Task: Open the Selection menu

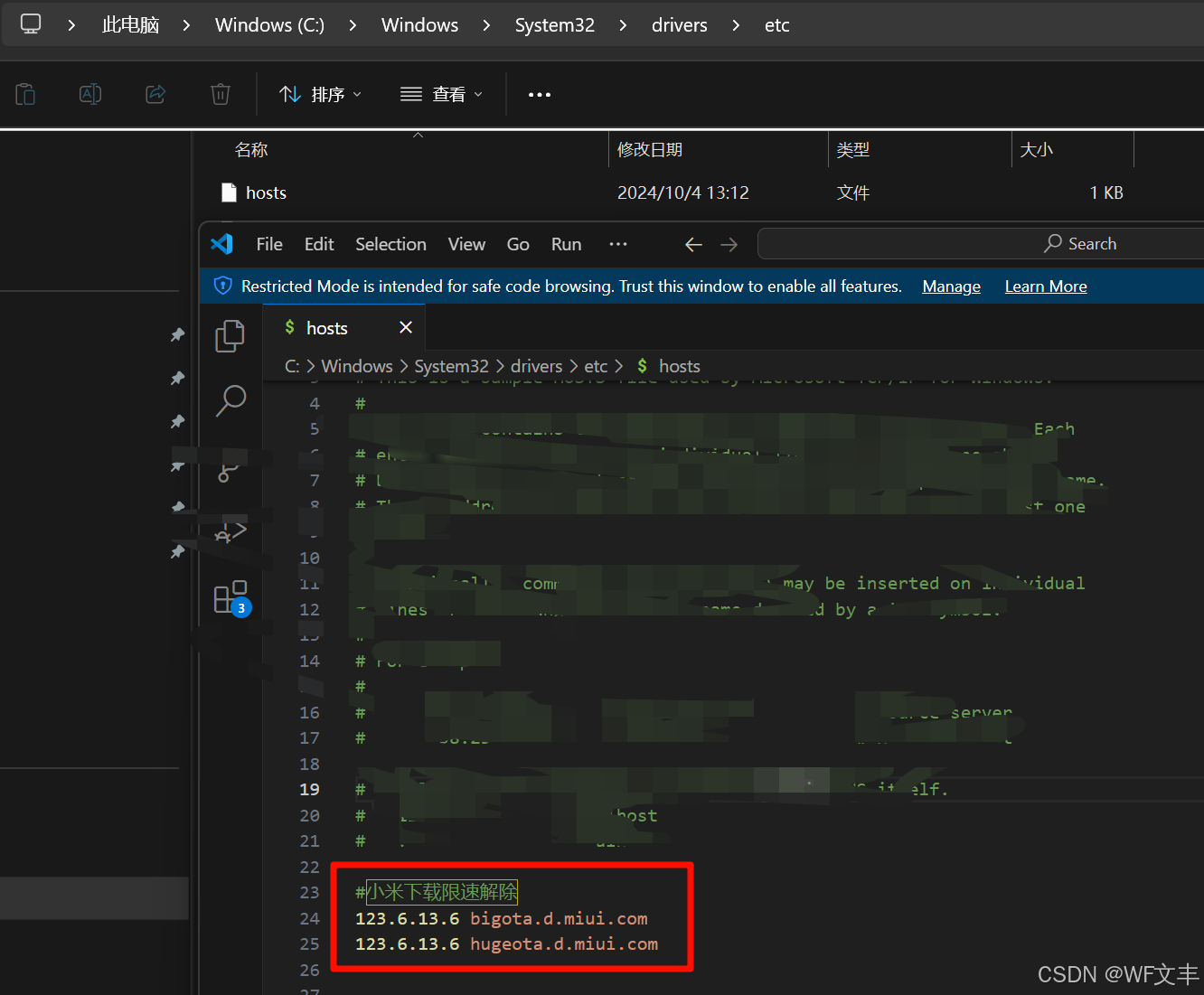Action: click(x=390, y=244)
